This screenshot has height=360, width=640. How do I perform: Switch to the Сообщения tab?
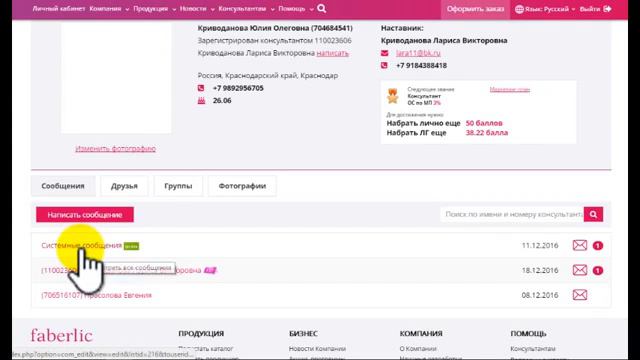[63, 186]
